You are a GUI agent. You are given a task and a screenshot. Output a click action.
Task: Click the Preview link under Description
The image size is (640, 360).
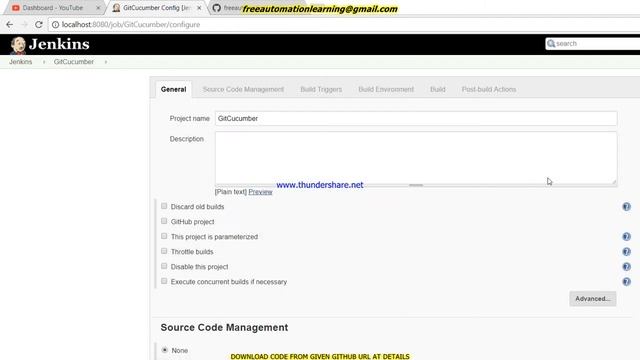coord(260,192)
